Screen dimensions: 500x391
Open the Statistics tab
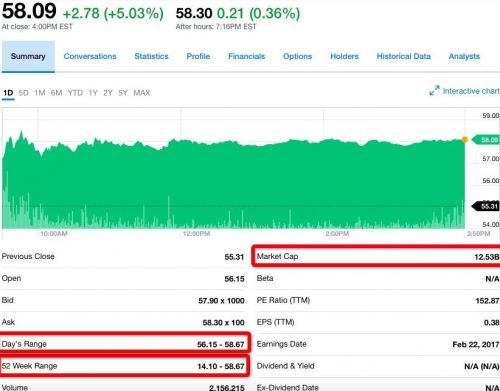pos(151,56)
